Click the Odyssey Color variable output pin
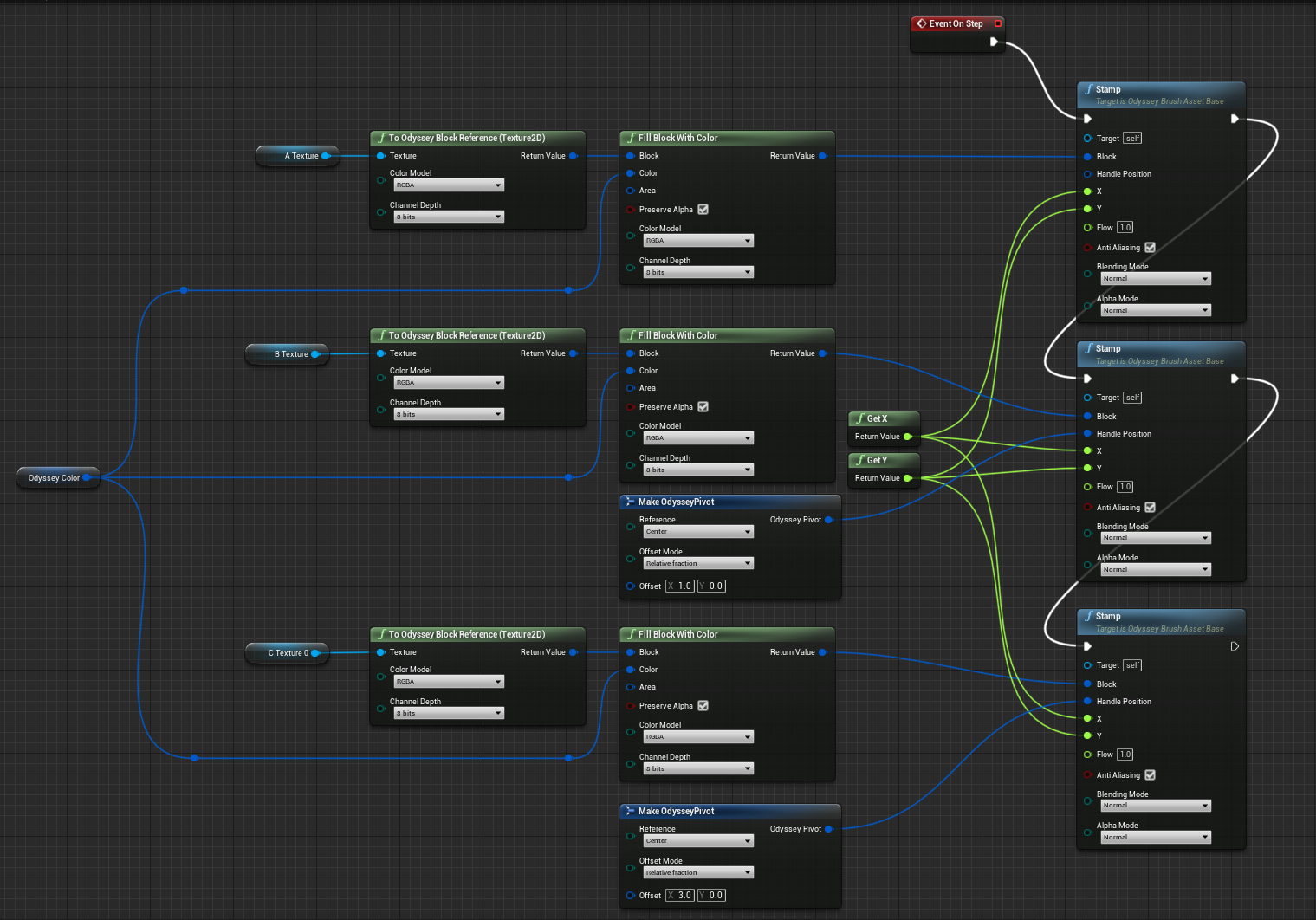 pos(87,478)
